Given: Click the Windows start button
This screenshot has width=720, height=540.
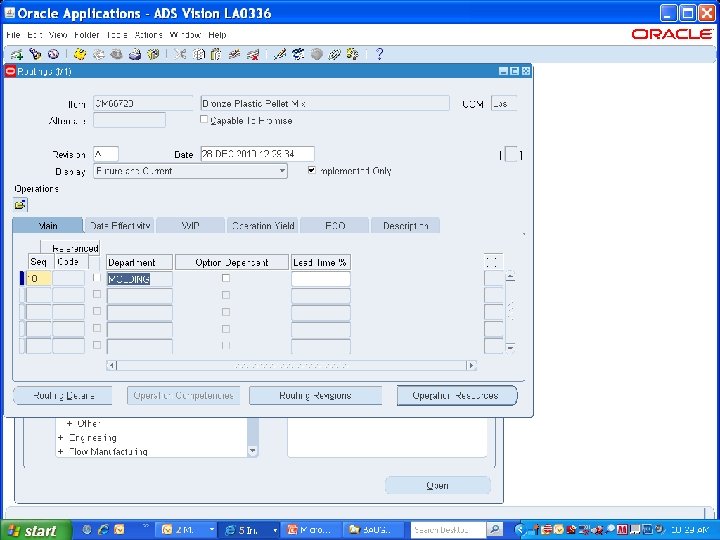Looking at the screenshot, I should pyautogui.click(x=36, y=530).
